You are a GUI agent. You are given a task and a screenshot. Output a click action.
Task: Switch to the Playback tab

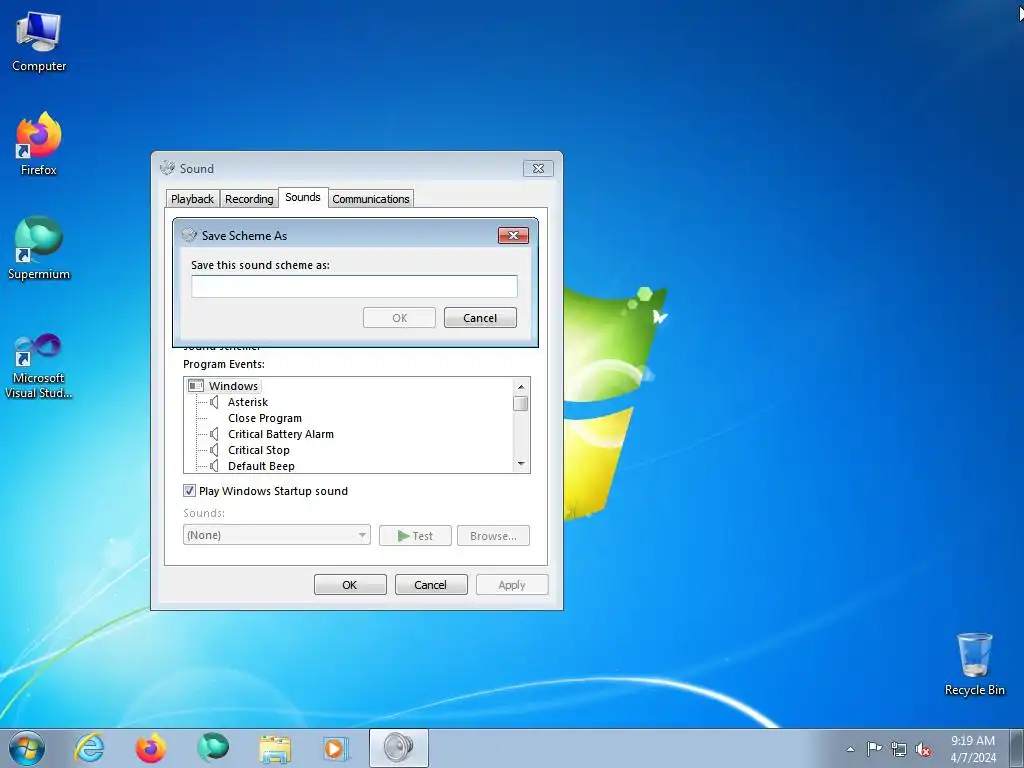tap(192, 199)
